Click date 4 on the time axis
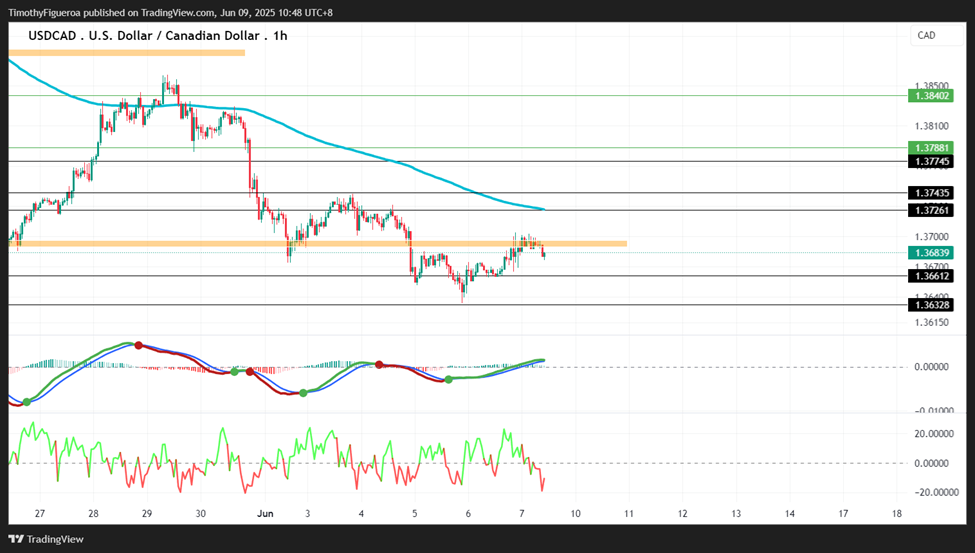This screenshot has width=975, height=553. click(x=361, y=513)
